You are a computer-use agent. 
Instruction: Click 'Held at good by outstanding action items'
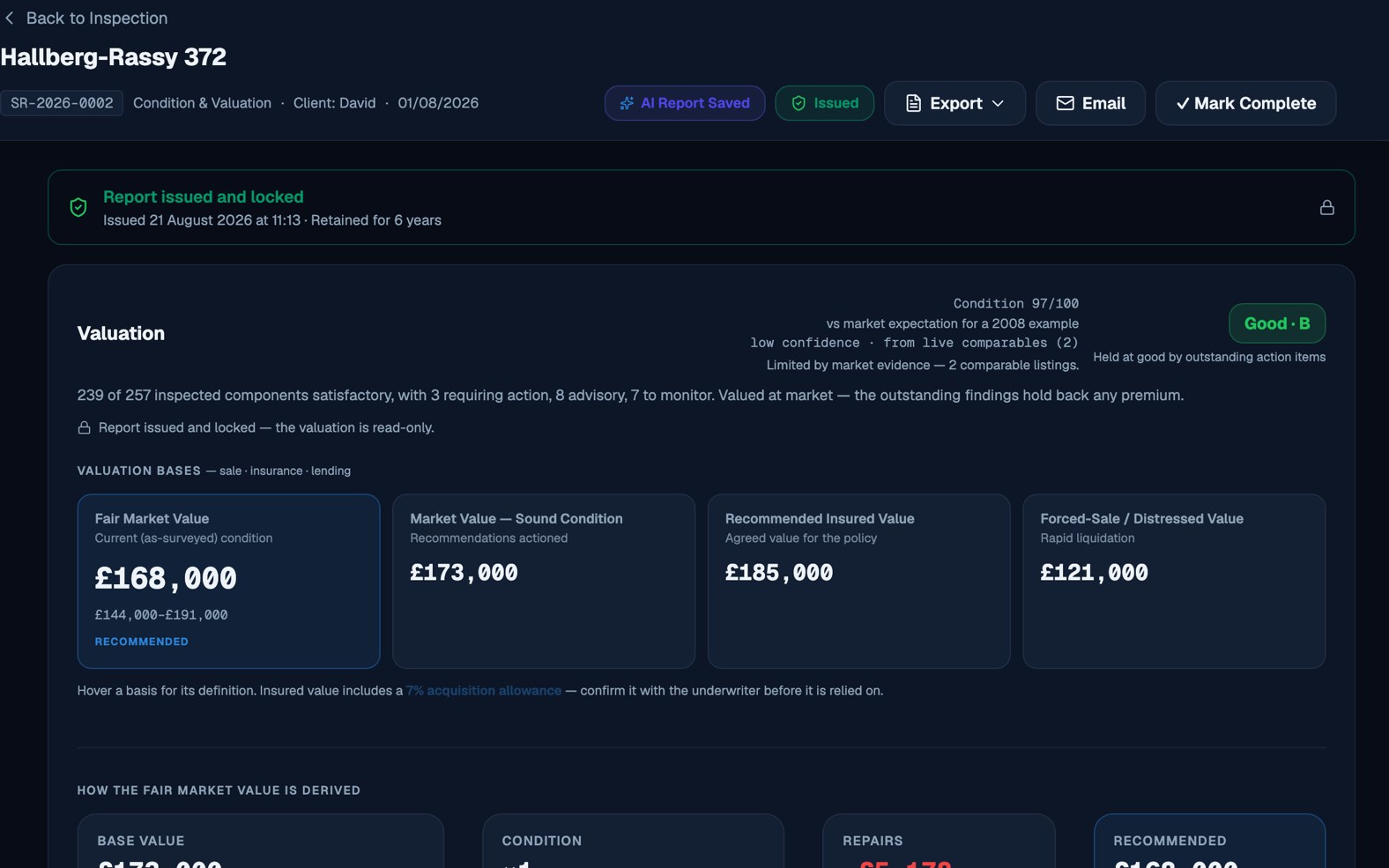[x=1209, y=357]
